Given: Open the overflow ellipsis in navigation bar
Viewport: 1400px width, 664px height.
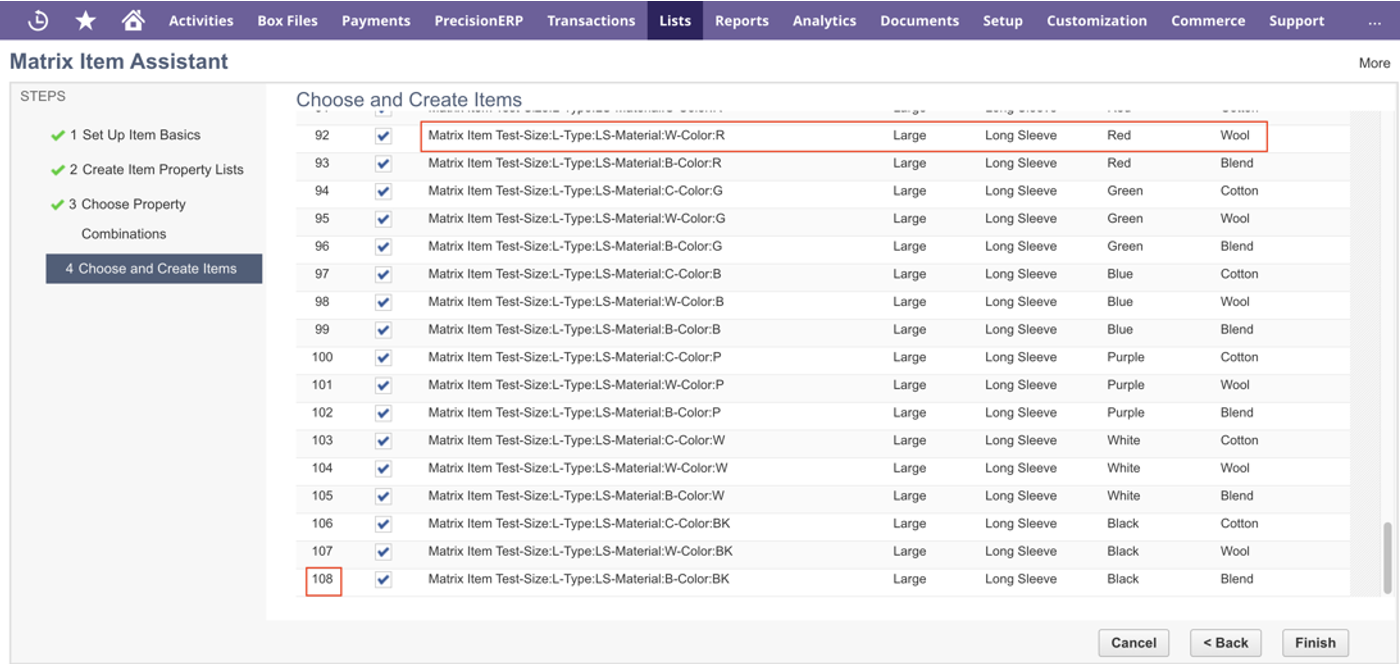Looking at the screenshot, I should click(x=1374, y=20).
